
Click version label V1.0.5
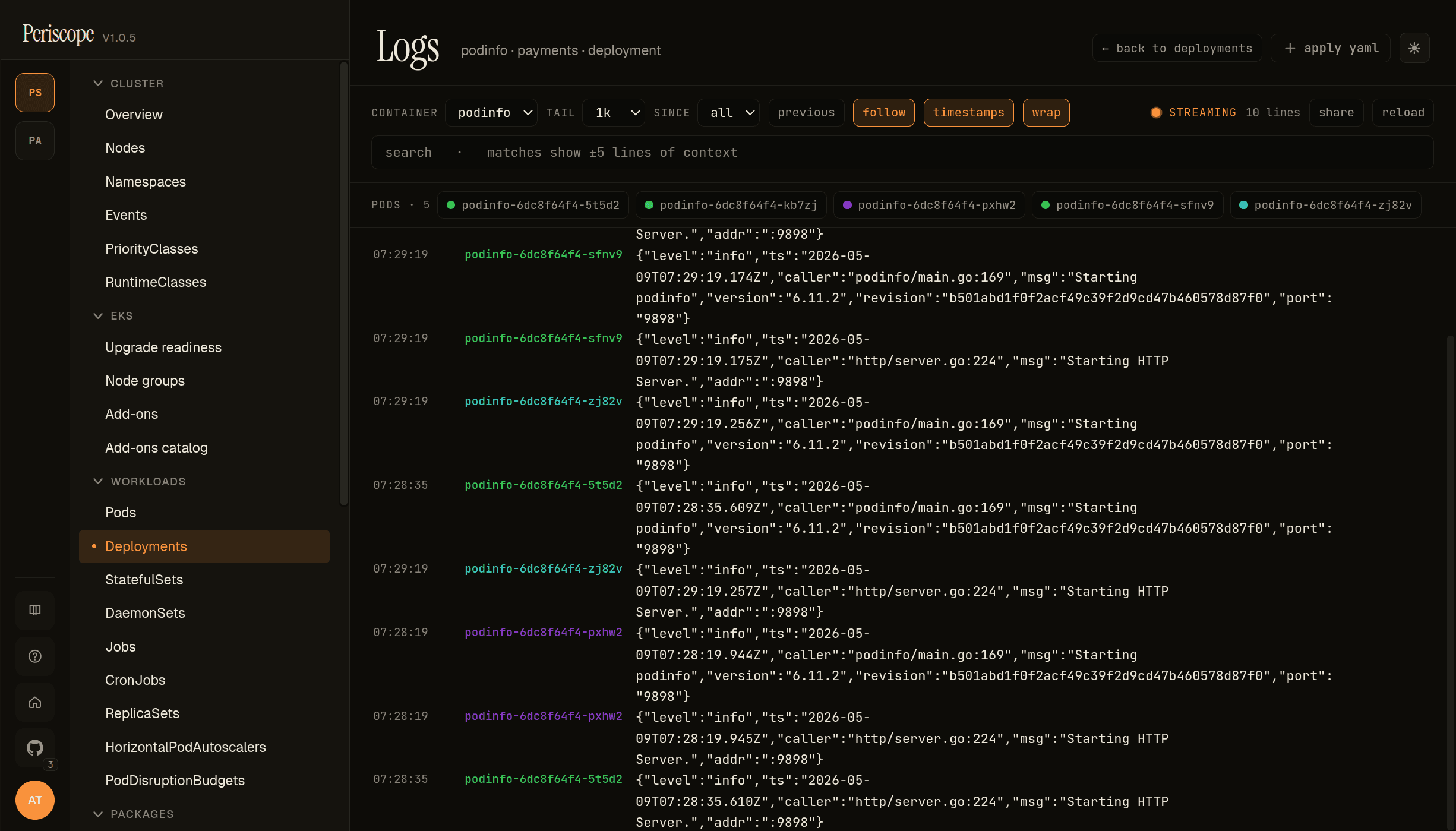point(119,37)
